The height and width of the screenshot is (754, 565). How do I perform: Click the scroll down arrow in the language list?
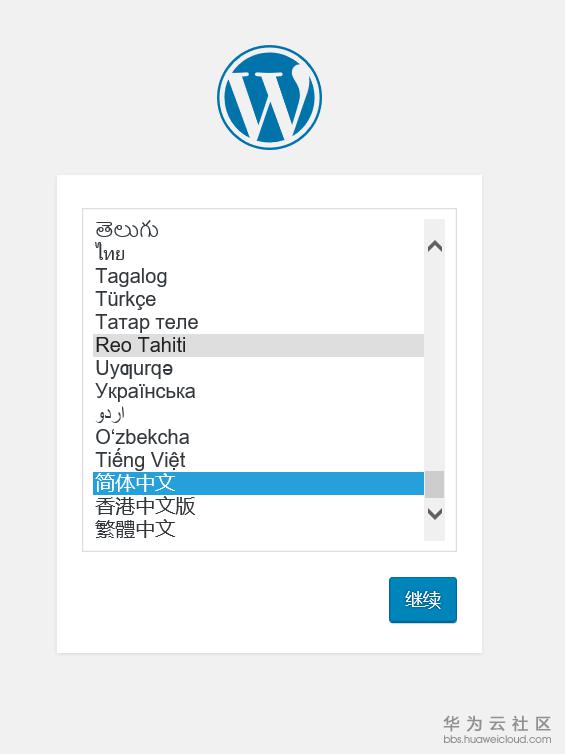[x=435, y=514]
